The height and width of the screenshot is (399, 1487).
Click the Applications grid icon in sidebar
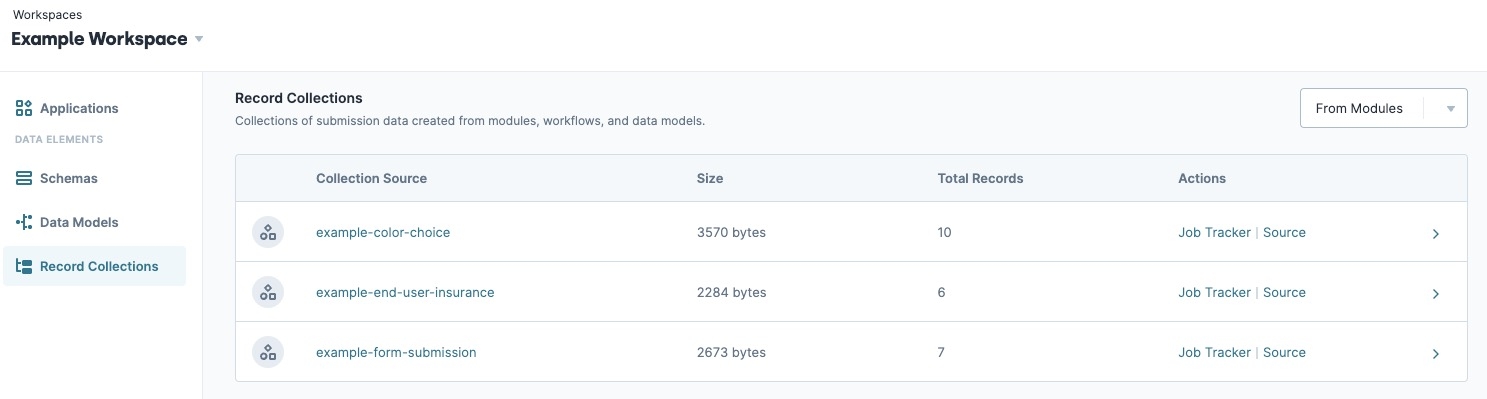pyautogui.click(x=24, y=108)
